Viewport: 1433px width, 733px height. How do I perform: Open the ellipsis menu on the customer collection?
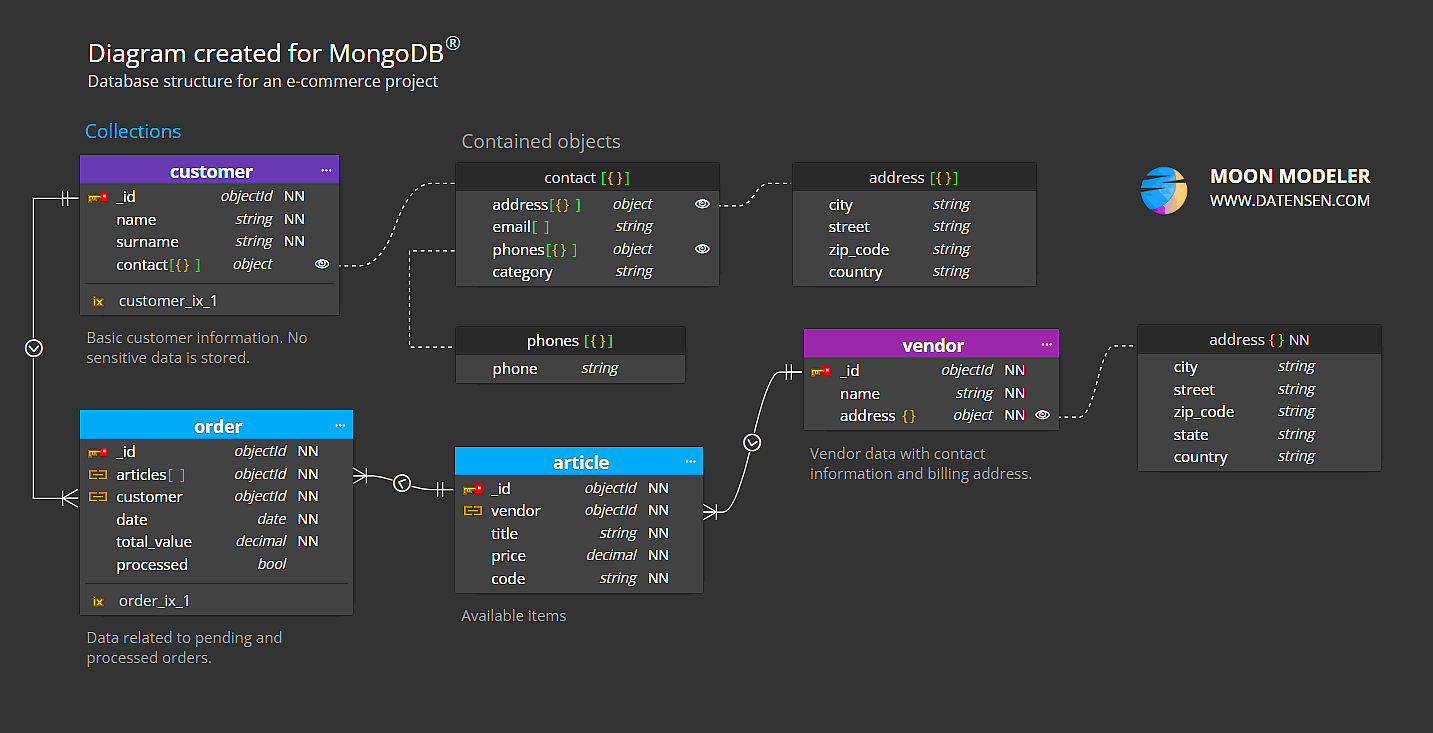tap(326, 170)
